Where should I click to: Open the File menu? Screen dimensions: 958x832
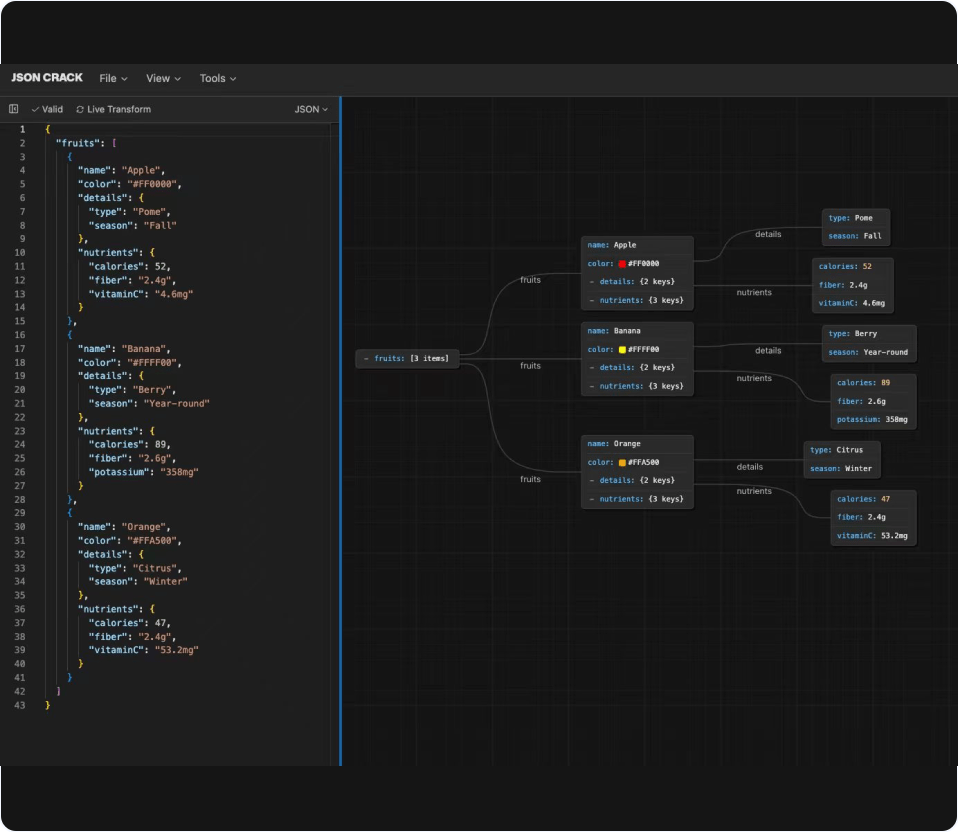click(x=114, y=78)
